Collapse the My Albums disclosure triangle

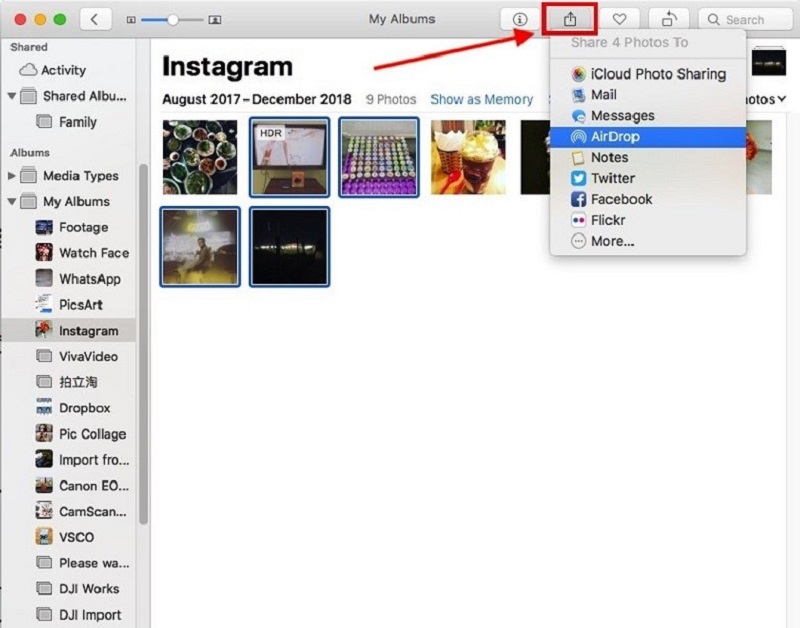point(12,202)
